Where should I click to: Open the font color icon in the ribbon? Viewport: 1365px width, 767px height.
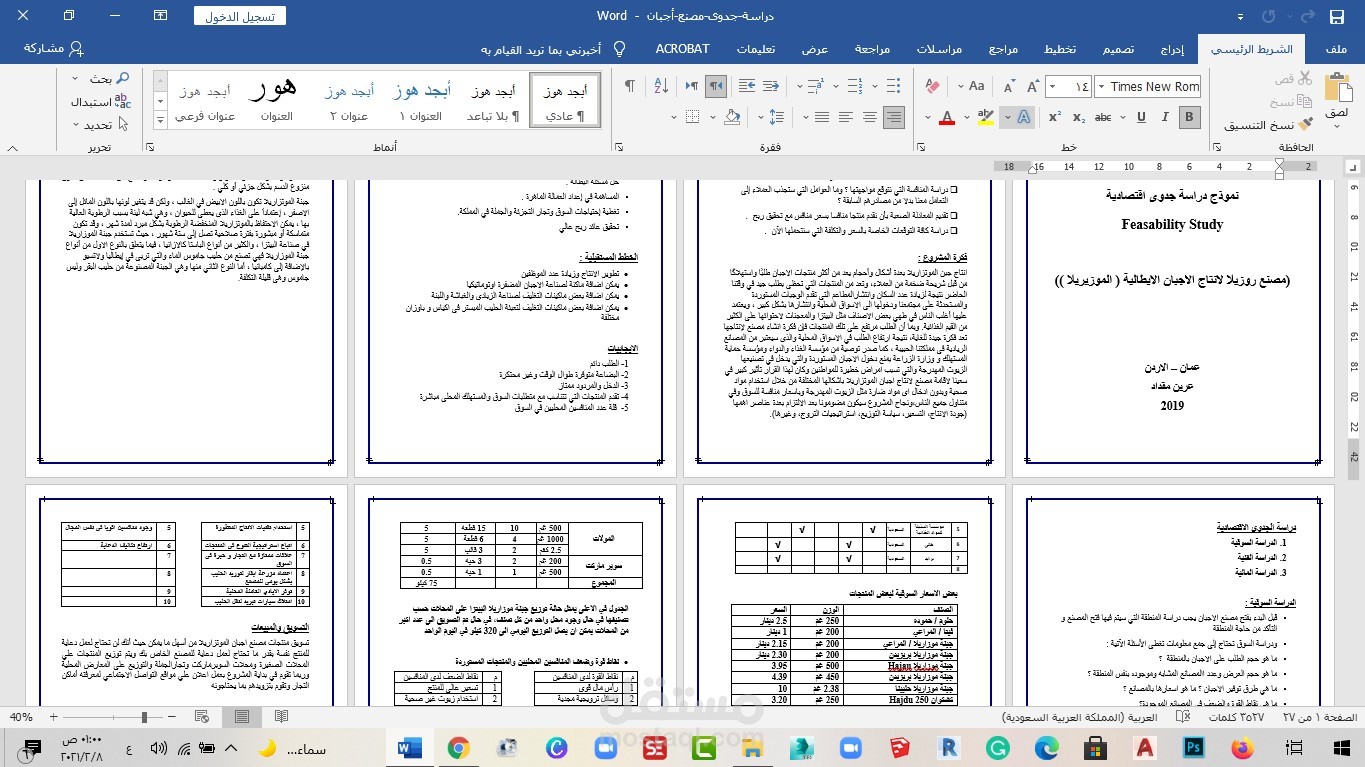click(948, 117)
